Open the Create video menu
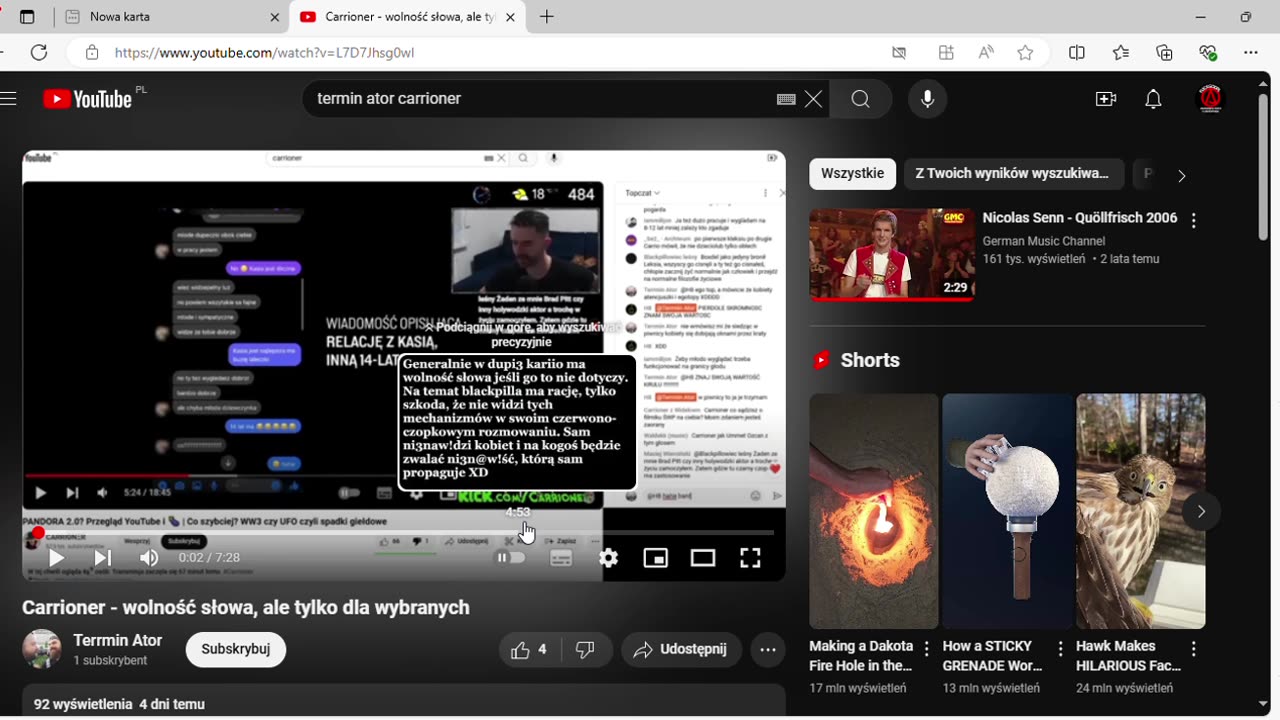 point(1106,99)
